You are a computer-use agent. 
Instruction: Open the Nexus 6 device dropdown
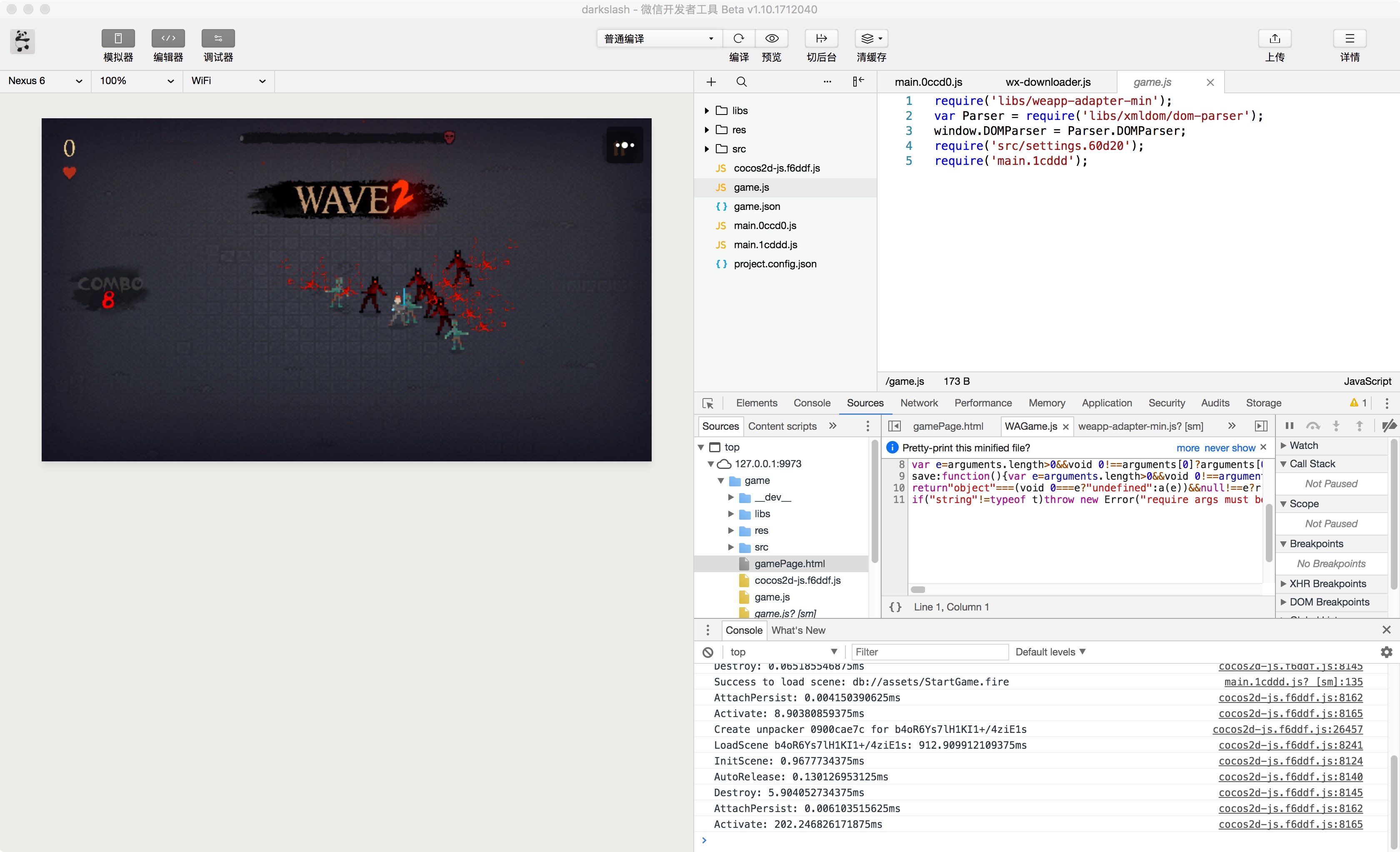click(45, 81)
